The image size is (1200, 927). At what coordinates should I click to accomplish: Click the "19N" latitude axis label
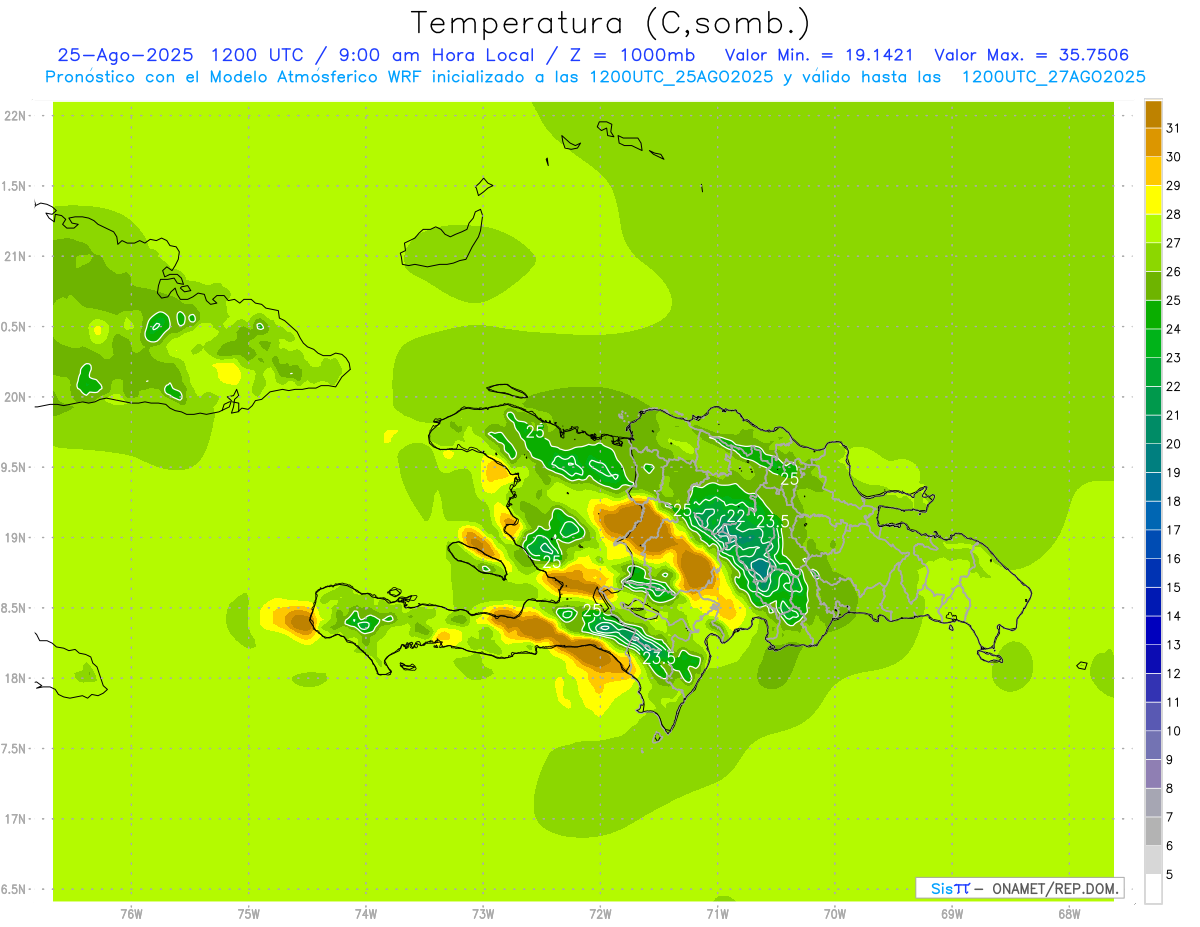click(15, 538)
